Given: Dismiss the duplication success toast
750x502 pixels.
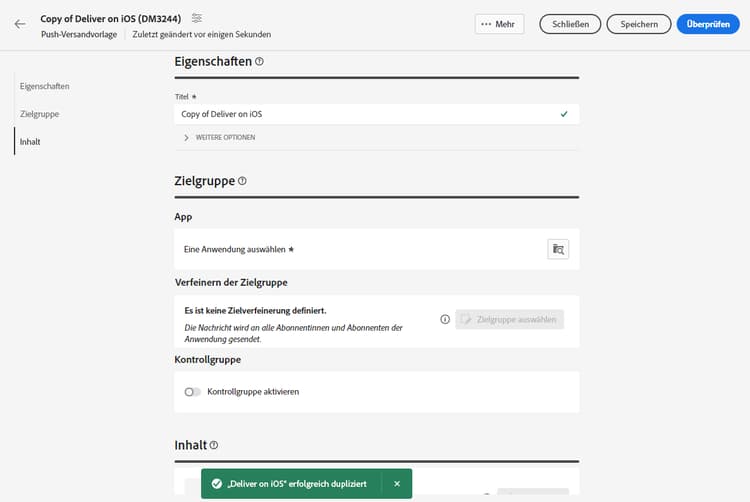Looking at the screenshot, I should click(x=397, y=484).
